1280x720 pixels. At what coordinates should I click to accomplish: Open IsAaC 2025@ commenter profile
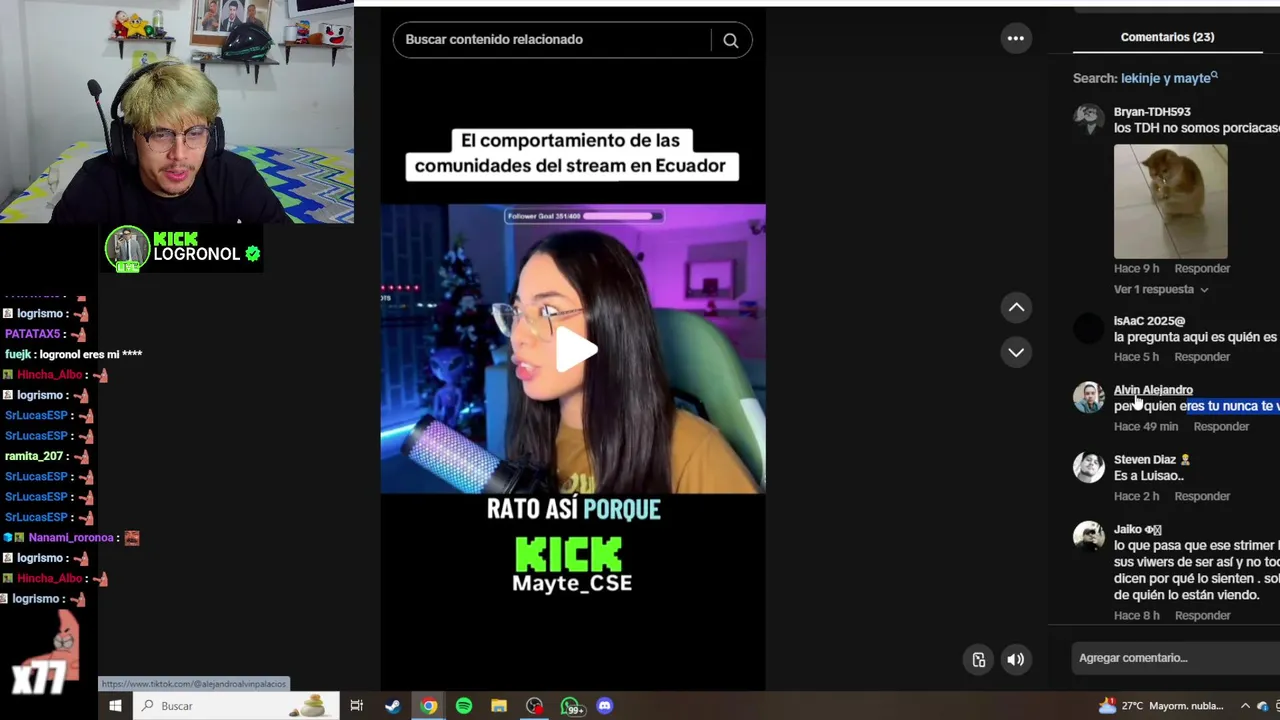pyautogui.click(x=1149, y=321)
